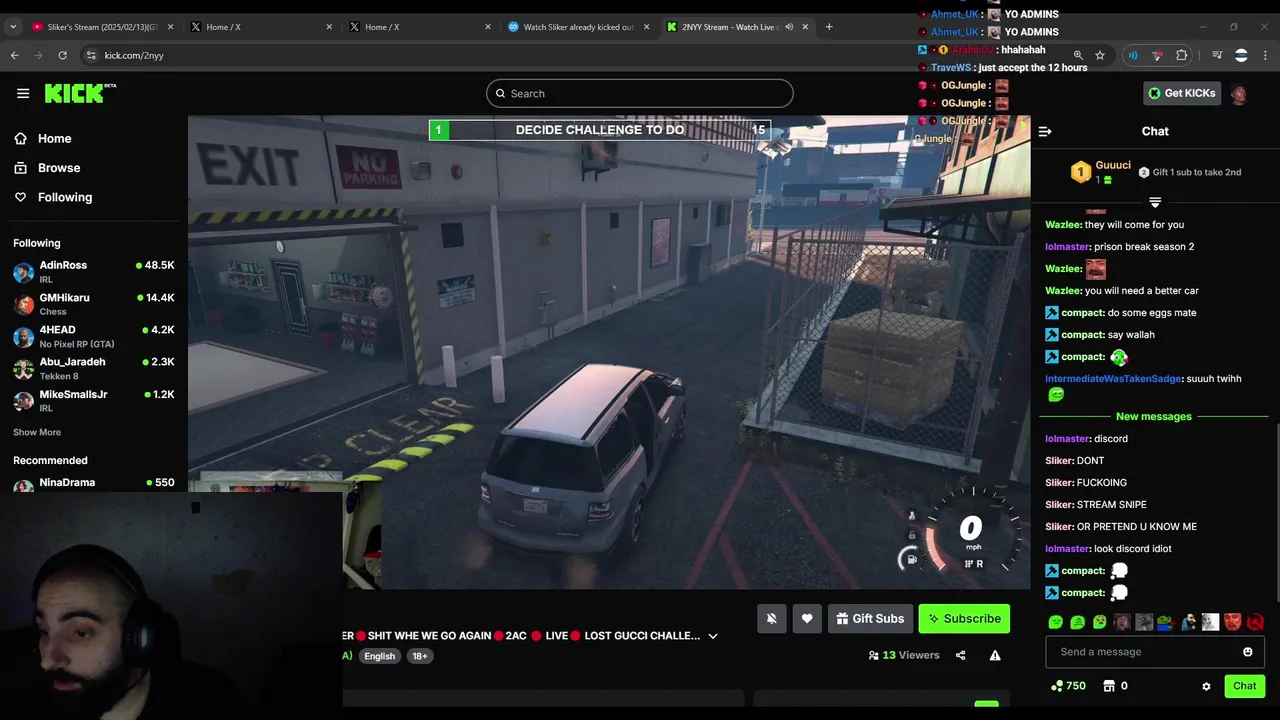Insert the first green sleepy-face emote
Screen dimensions: 1280x720
(x=1055, y=622)
